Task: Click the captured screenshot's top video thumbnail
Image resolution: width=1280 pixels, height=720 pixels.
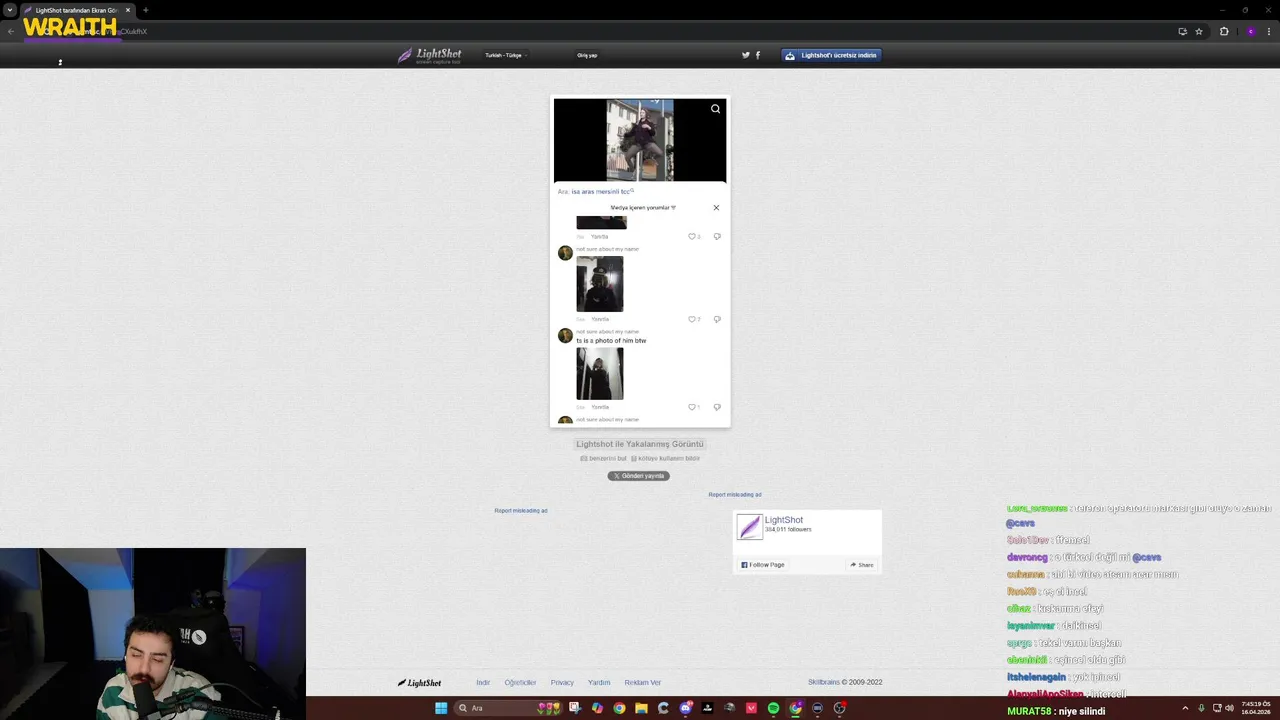Action: tap(640, 140)
